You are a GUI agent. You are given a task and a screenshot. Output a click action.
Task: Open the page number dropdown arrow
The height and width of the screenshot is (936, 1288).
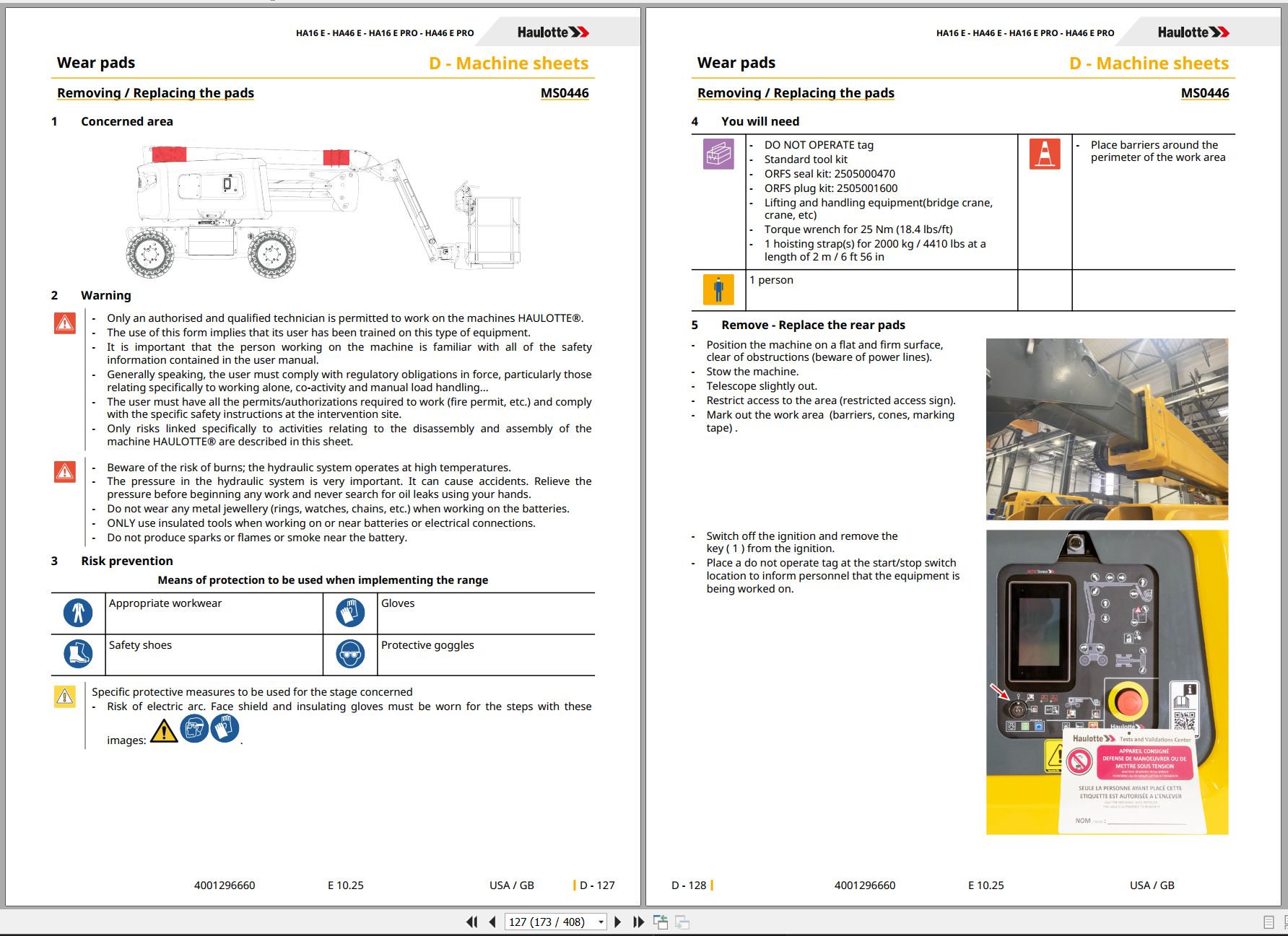[601, 922]
